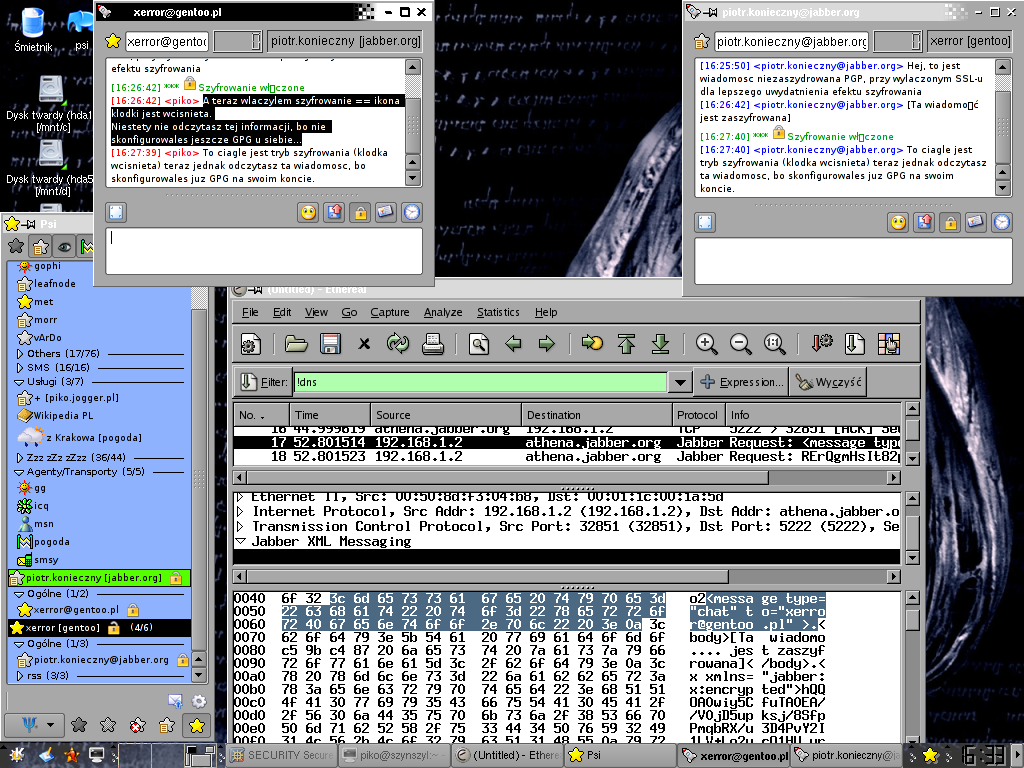1024x768 pixels.
Task: Collapse the Agenty/Transporty (5/5) group
Action: [x=19, y=472]
